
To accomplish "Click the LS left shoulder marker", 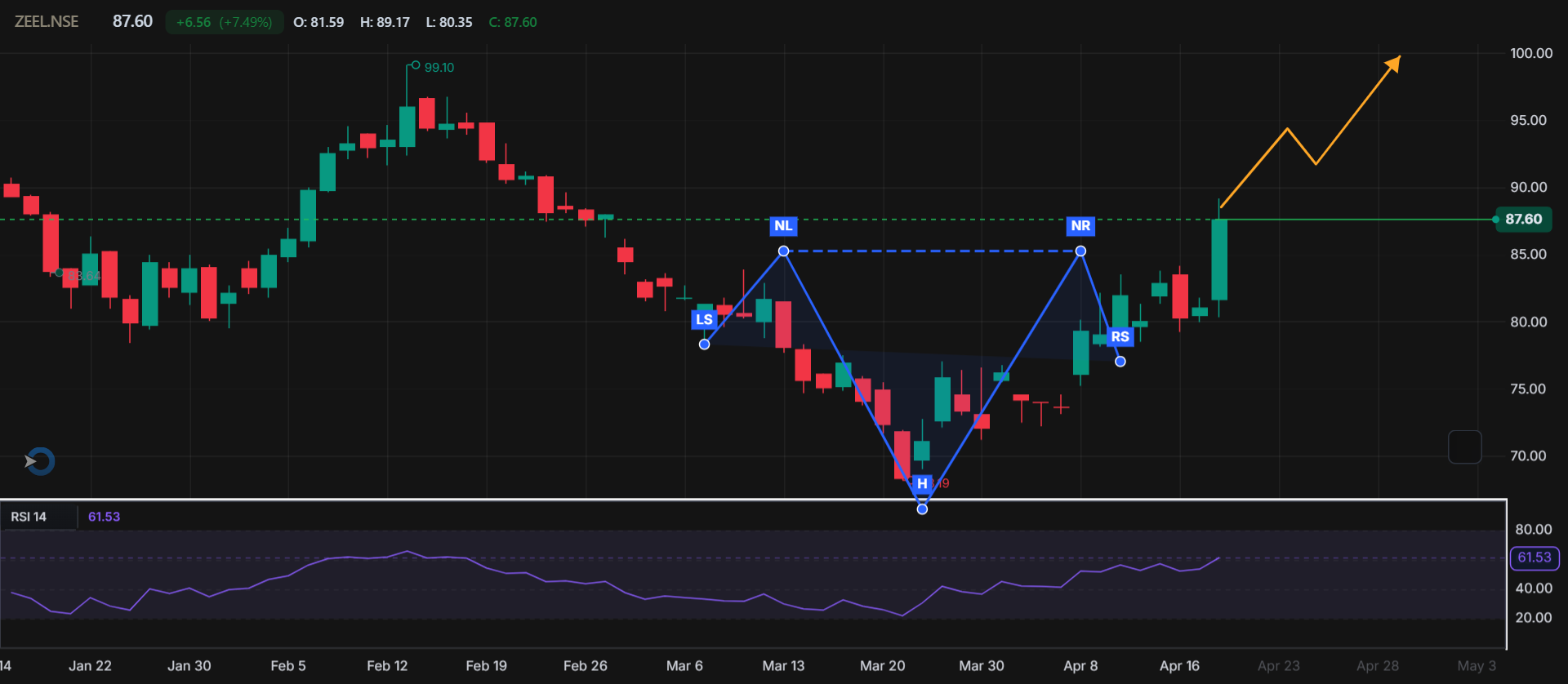I will tap(704, 319).
